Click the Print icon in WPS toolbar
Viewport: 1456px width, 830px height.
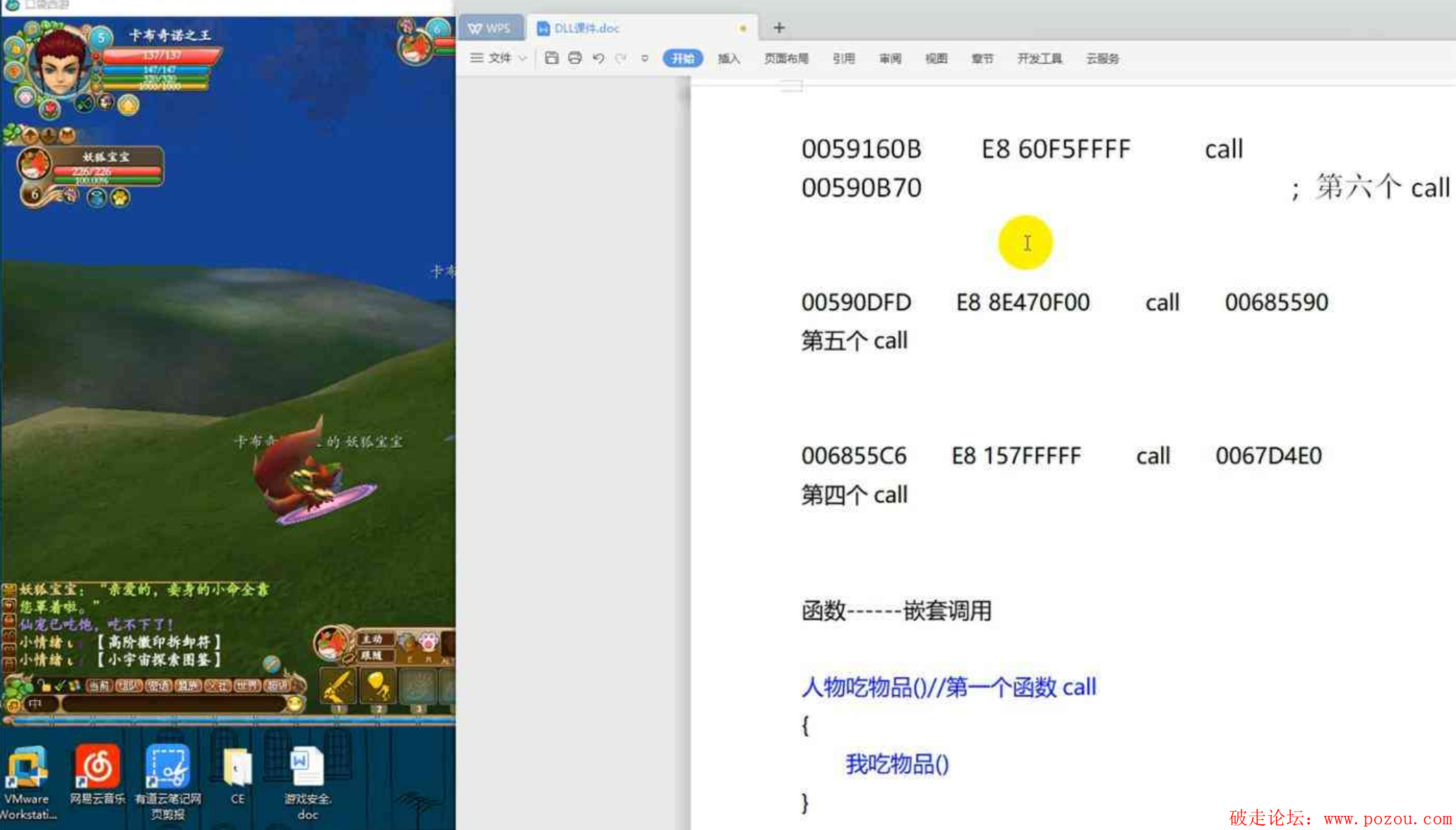pyautogui.click(x=575, y=58)
